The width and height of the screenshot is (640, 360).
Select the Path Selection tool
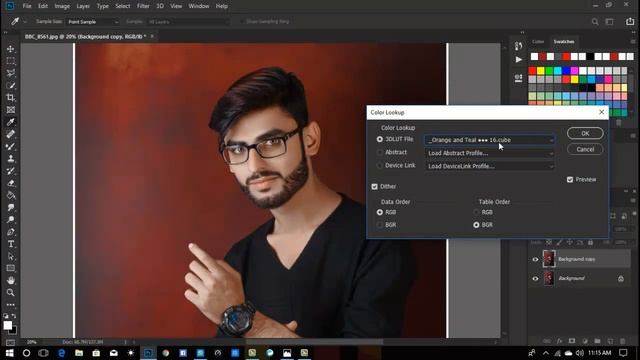11,256
